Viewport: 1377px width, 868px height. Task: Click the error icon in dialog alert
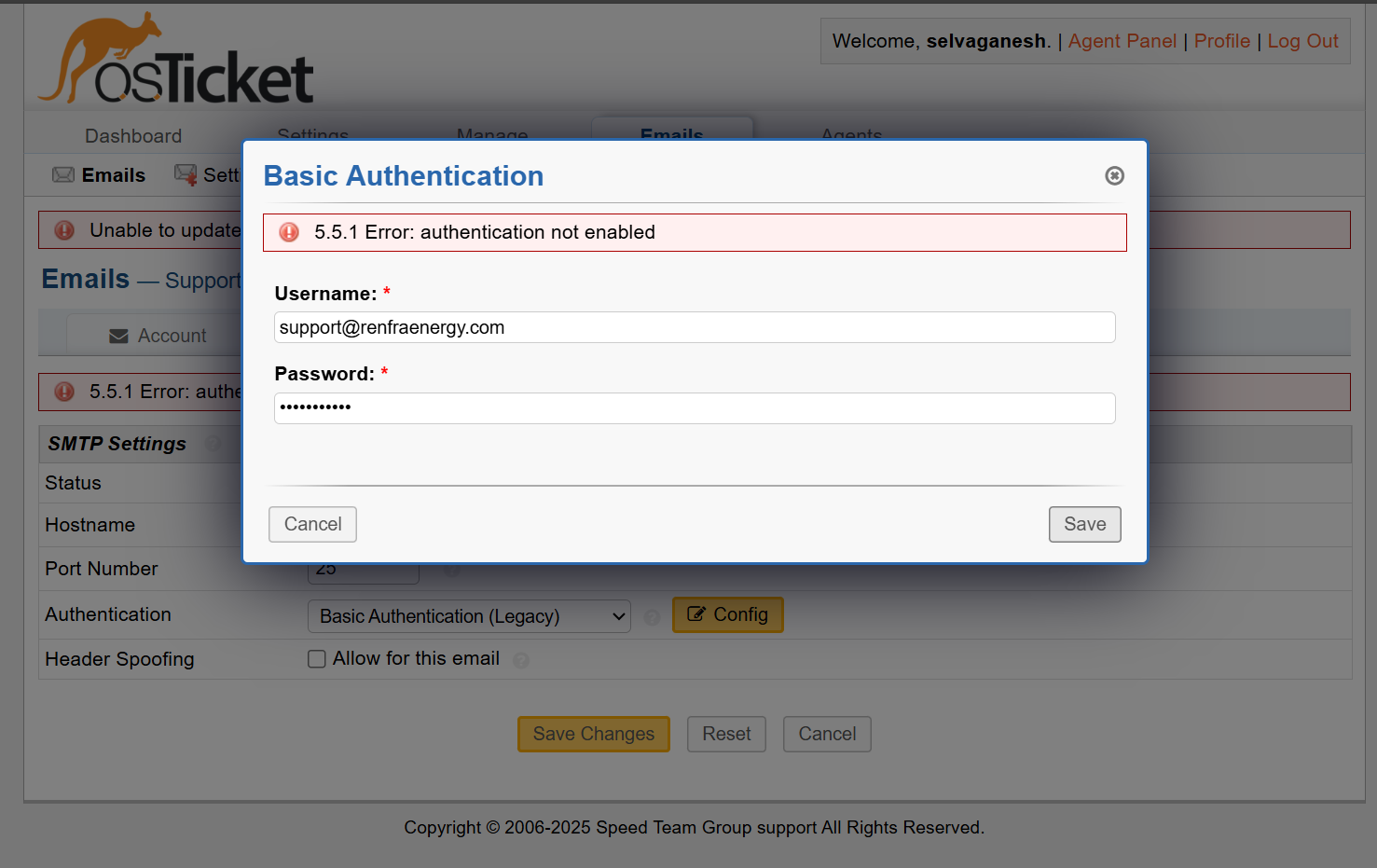point(289,232)
